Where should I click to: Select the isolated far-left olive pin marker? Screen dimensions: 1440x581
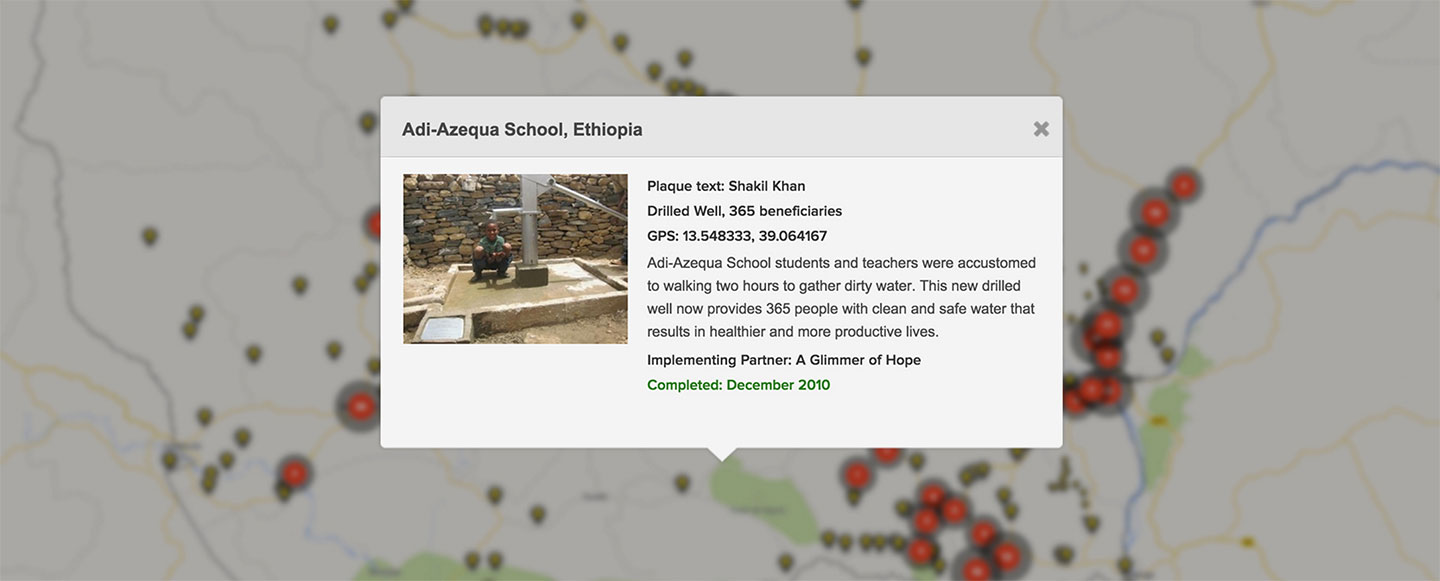coord(149,236)
